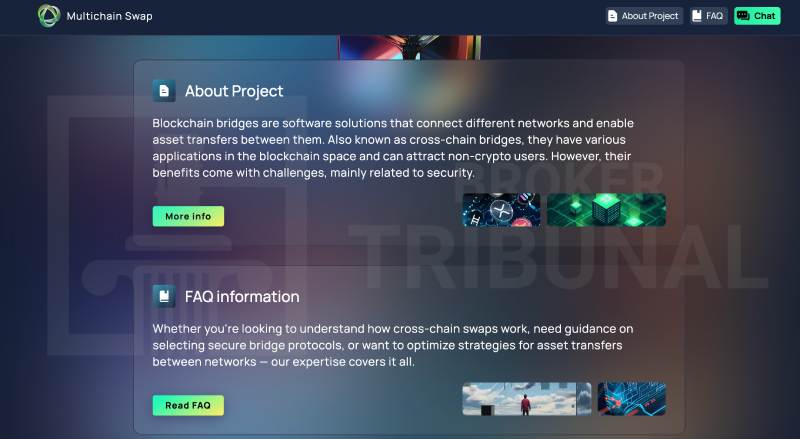Click the colorful banner image below the header
This screenshot has height=439, width=800.
410,47
